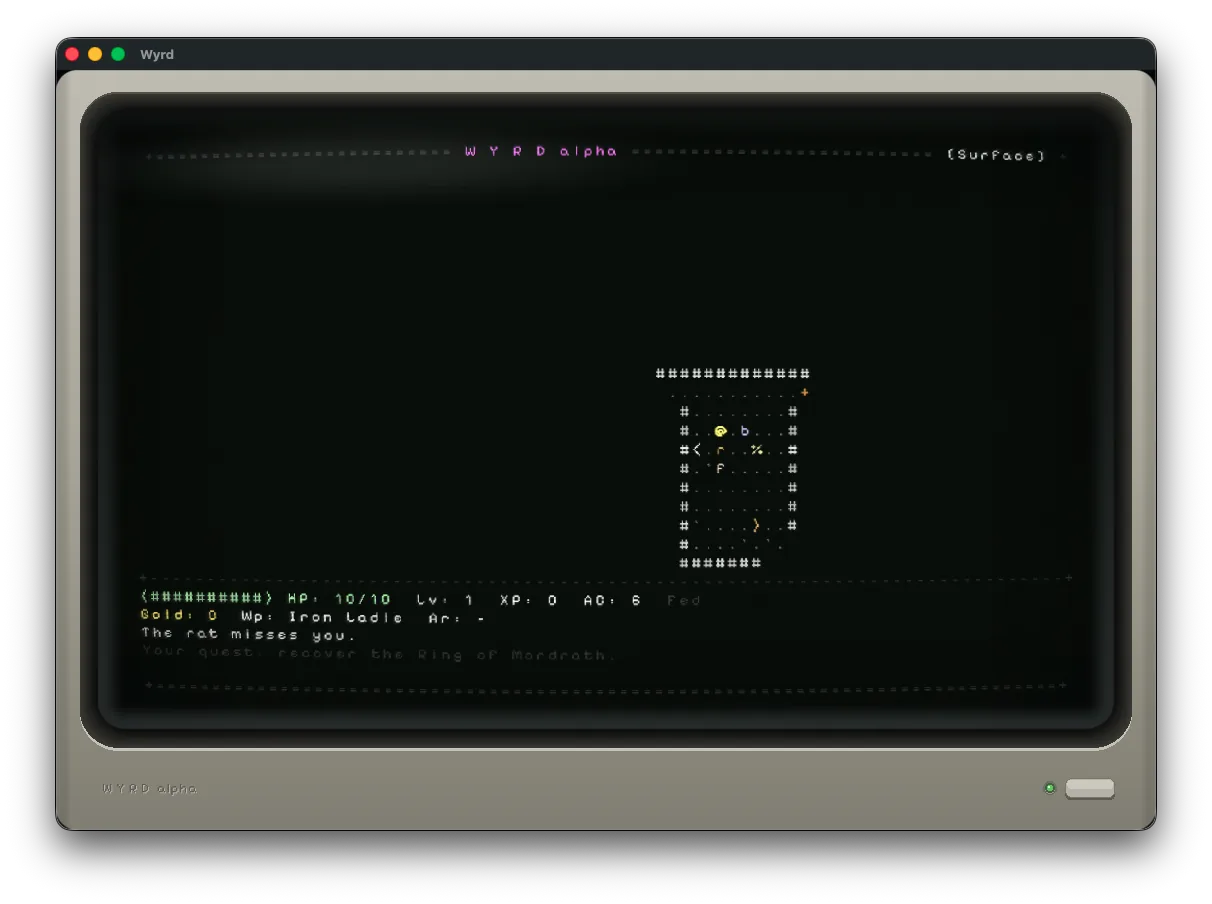Click the 'Wp: Iron Ladle' weapon entry
The width and height of the screenshot is (1212, 904).
(322, 617)
